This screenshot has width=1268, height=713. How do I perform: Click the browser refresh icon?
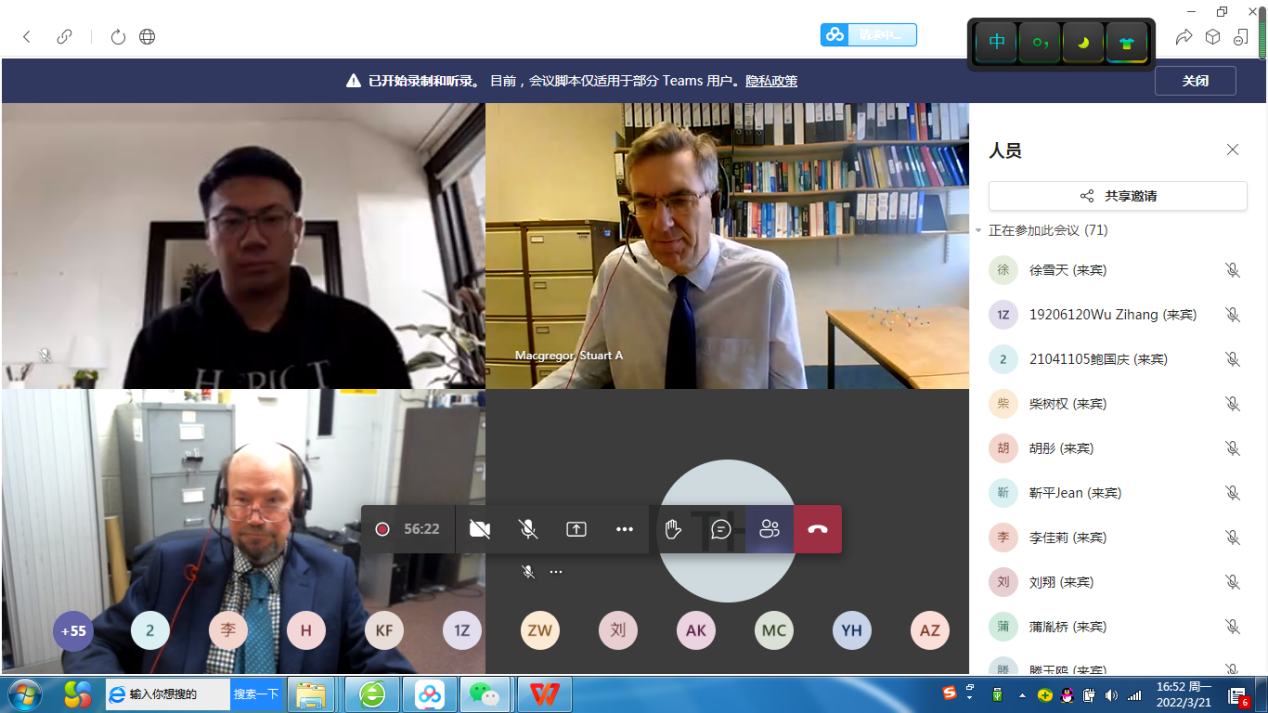pos(118,37)
